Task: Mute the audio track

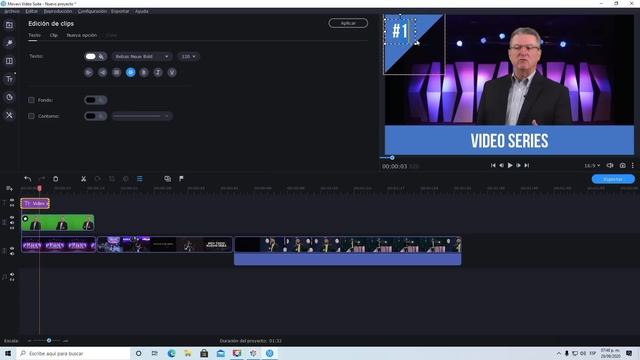Action: (x=12, y=274)
